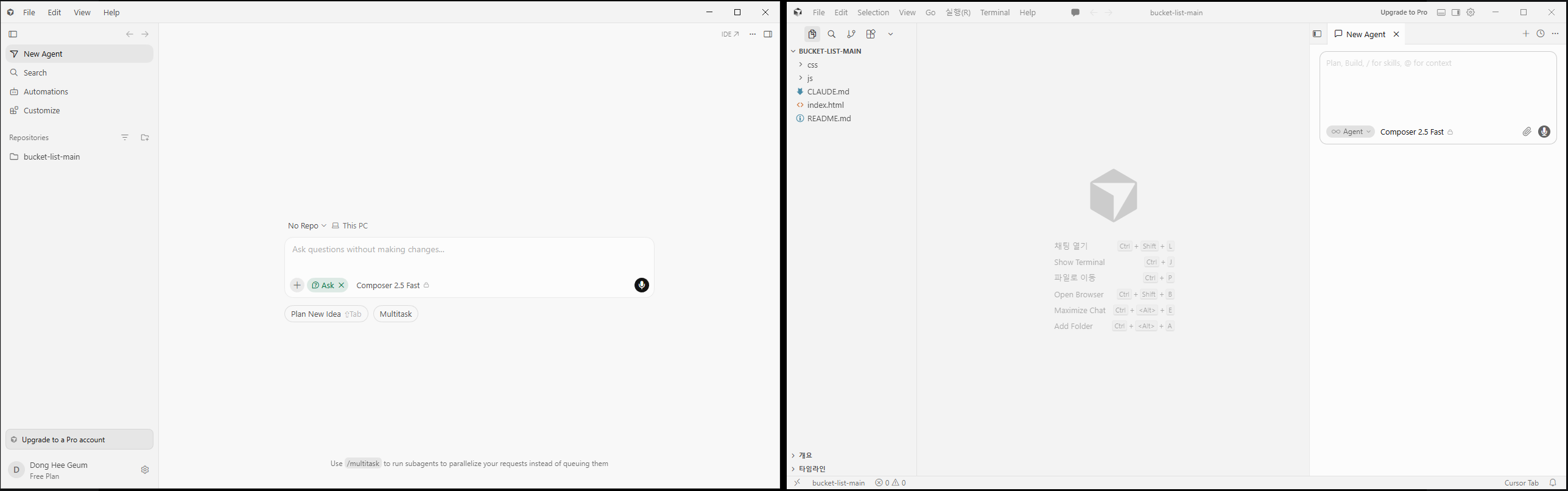
Task: Click the add repository folder icon
Action: click(145, 138)
